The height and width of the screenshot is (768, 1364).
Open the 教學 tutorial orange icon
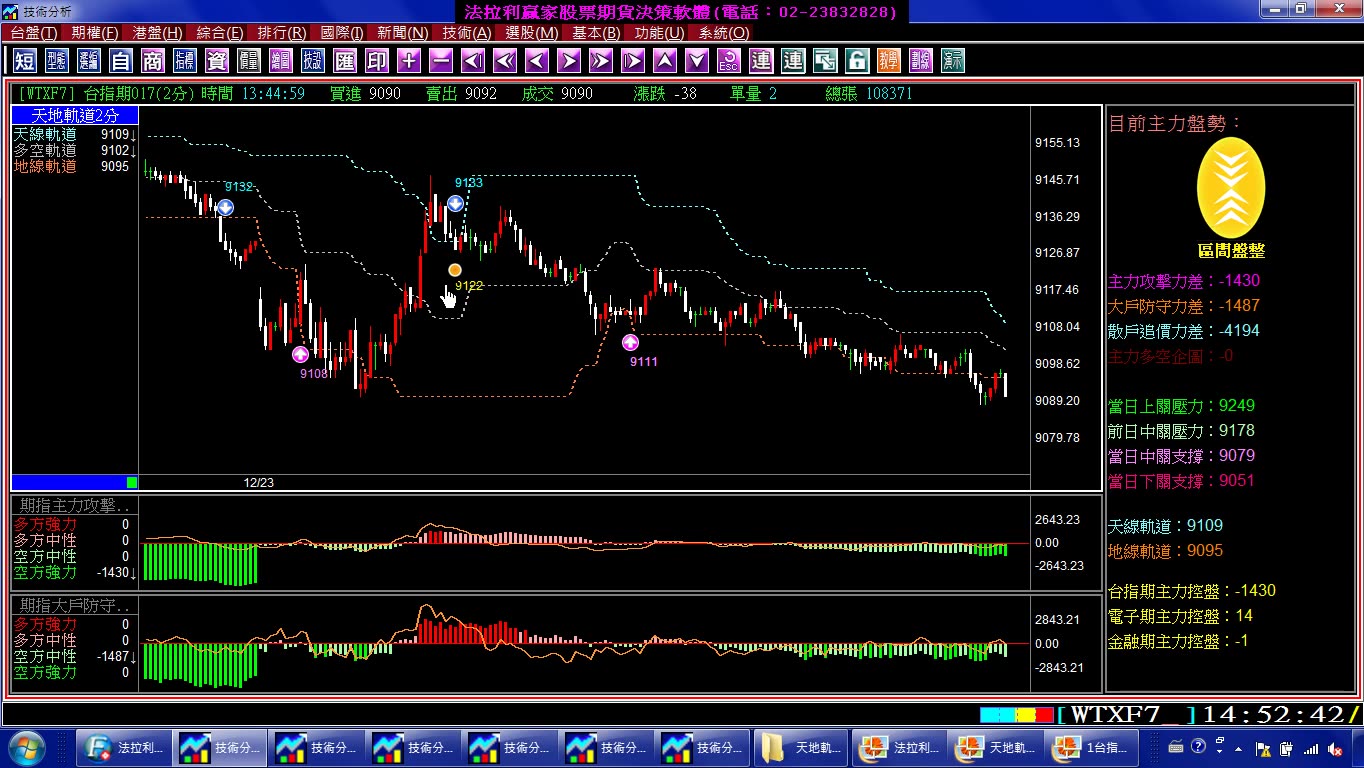point(889,61)
